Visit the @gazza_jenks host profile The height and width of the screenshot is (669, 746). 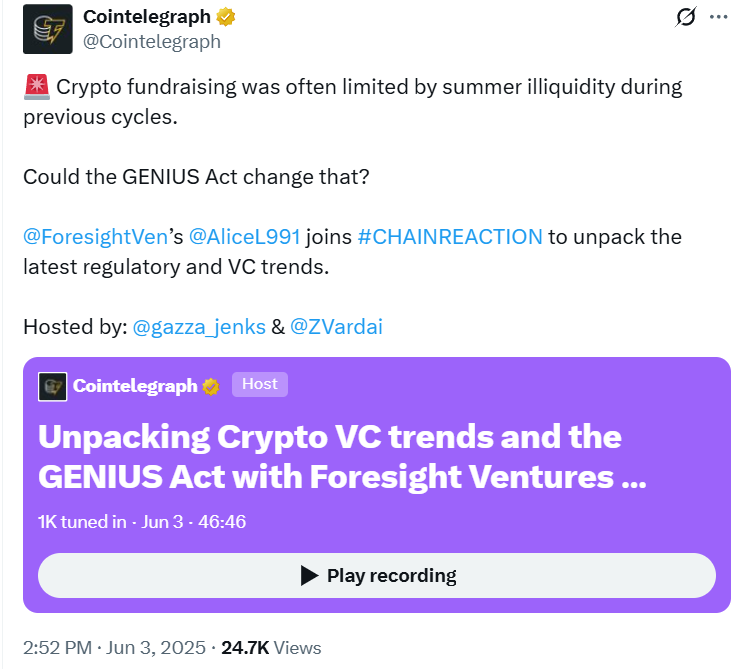[x=199, y=327]
